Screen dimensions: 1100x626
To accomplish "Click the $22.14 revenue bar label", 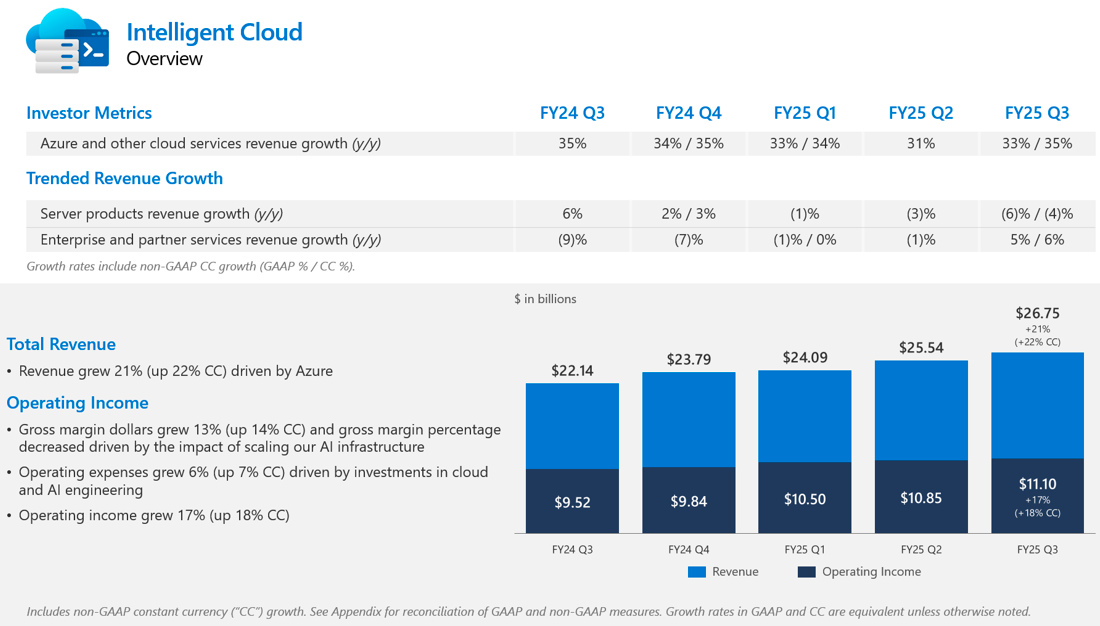I will 572,371.
